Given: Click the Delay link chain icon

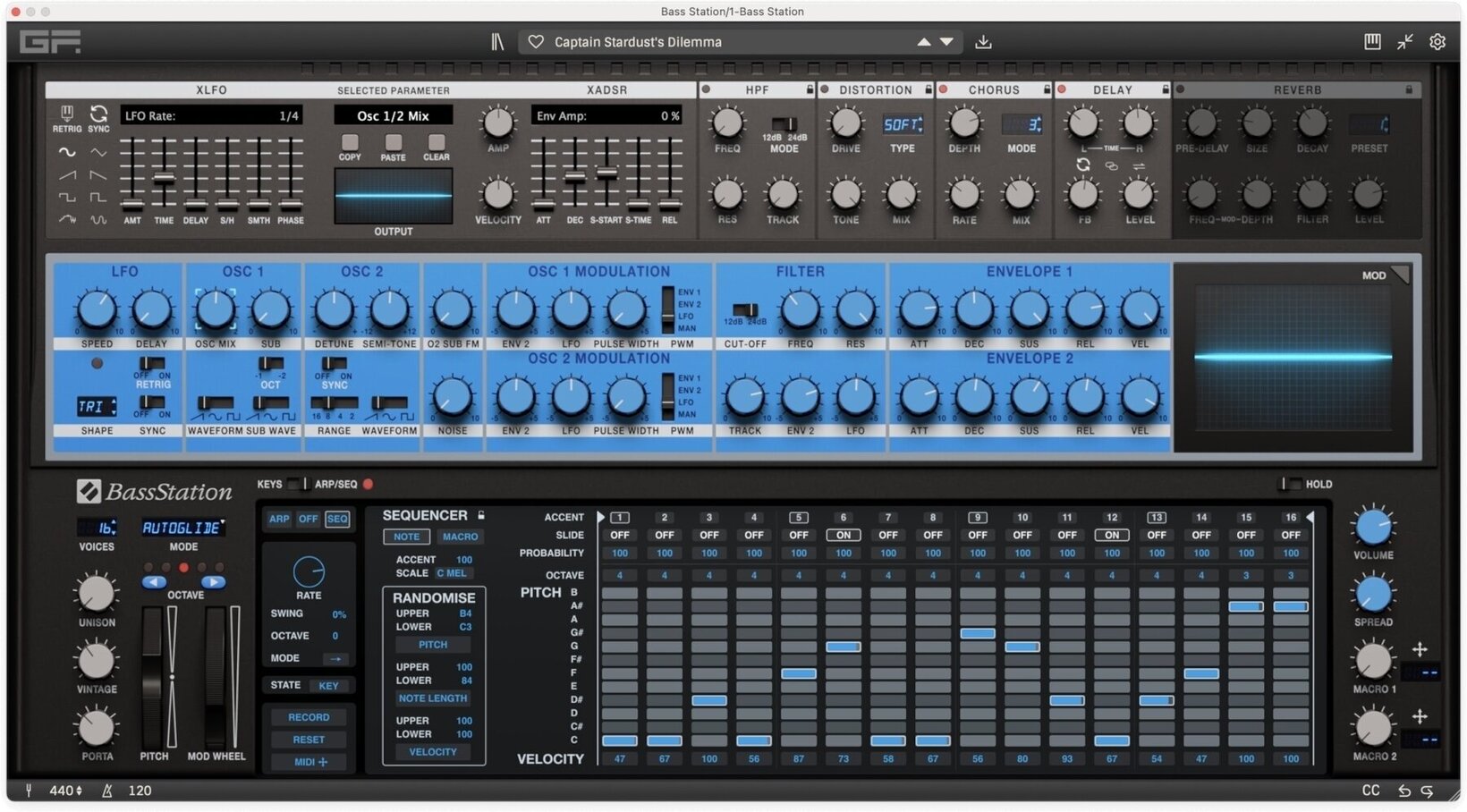Looking at the screenshot, I should (x=1111, y=166).
